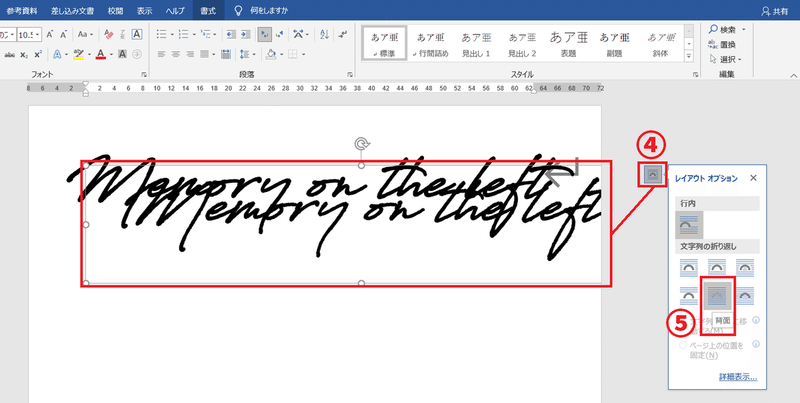
Task: Click the layout options button beside image
Action: [652, 174]
